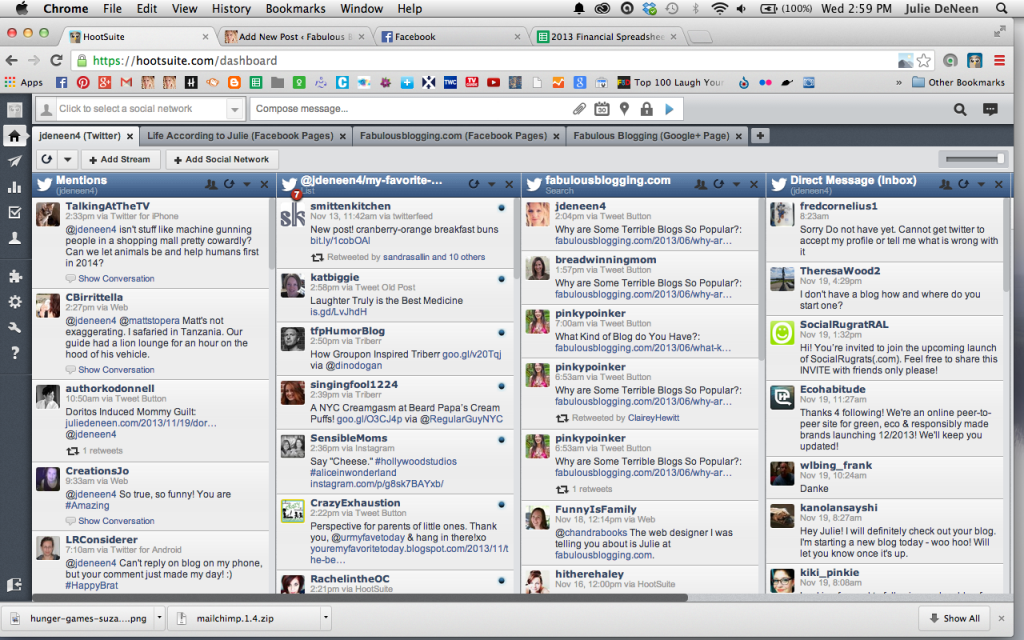Refresh the Mentions stream
Screen dimensions: 1024x640
coord(229,184)
